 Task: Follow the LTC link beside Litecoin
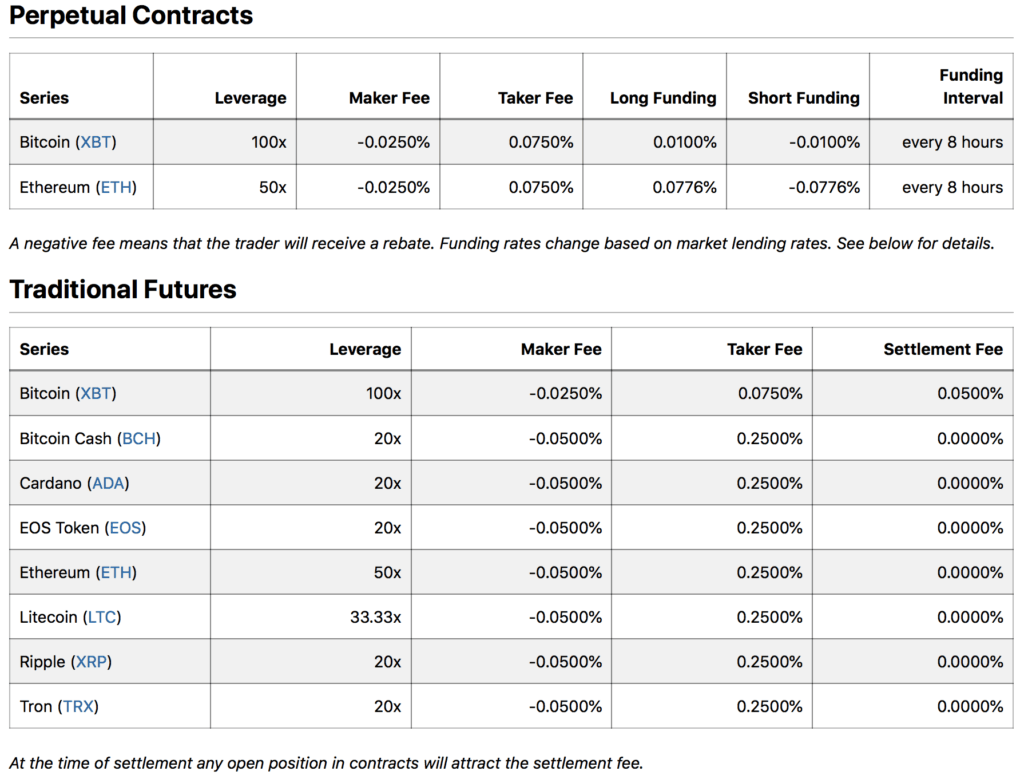[x=101, y=617]
